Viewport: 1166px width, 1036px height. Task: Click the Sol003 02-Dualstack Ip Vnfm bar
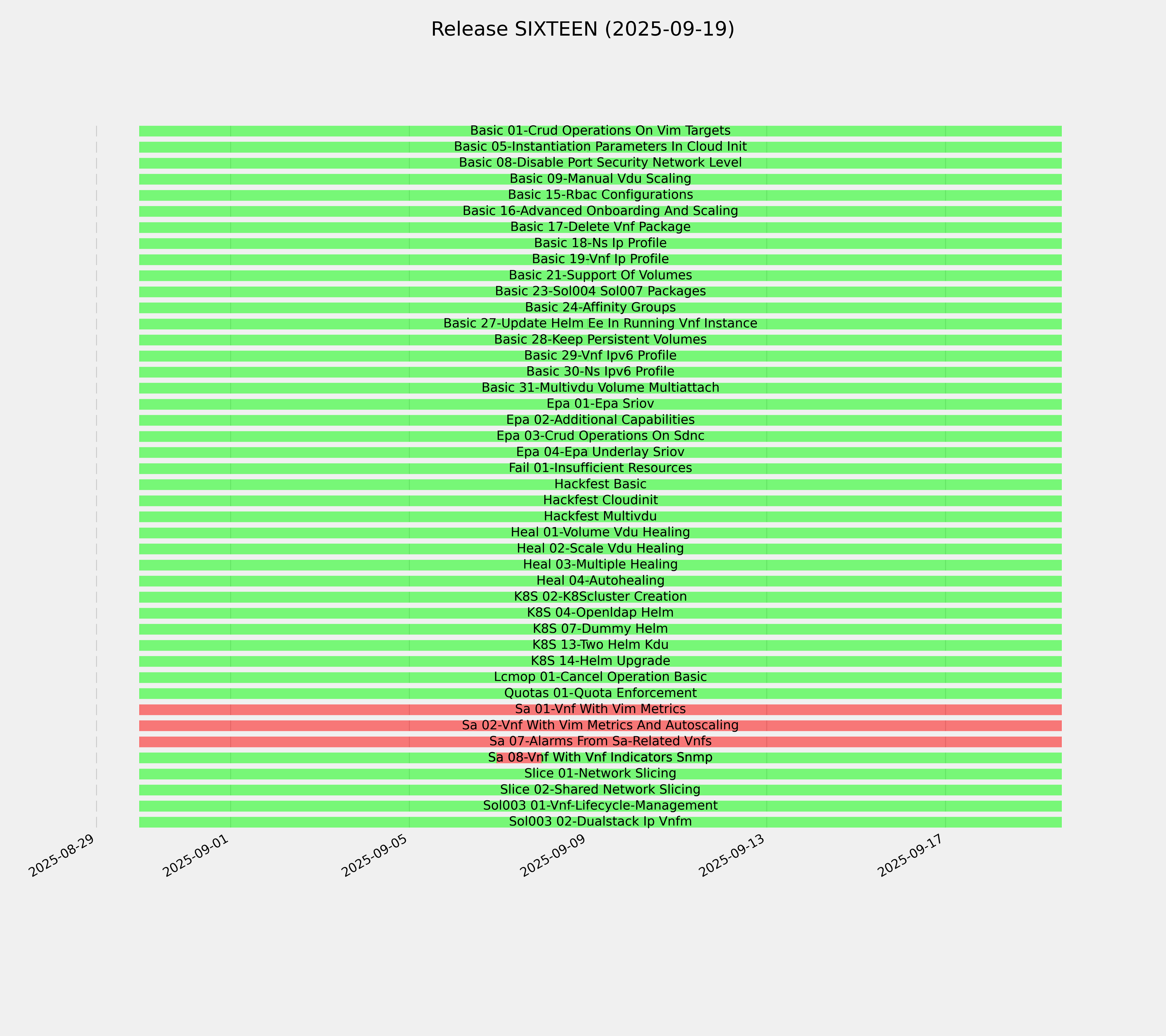click(x=600, y=822)
